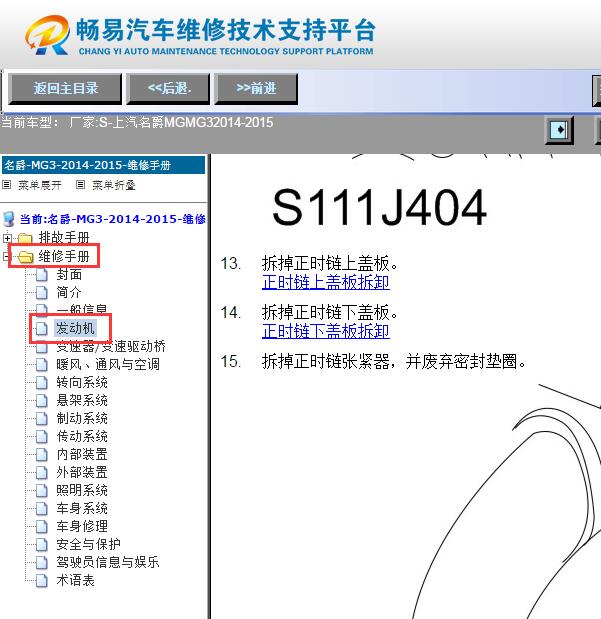601x619 pixels.
Task: Click the 维修手册 open folder icon
Action: [x=26, y=257]
